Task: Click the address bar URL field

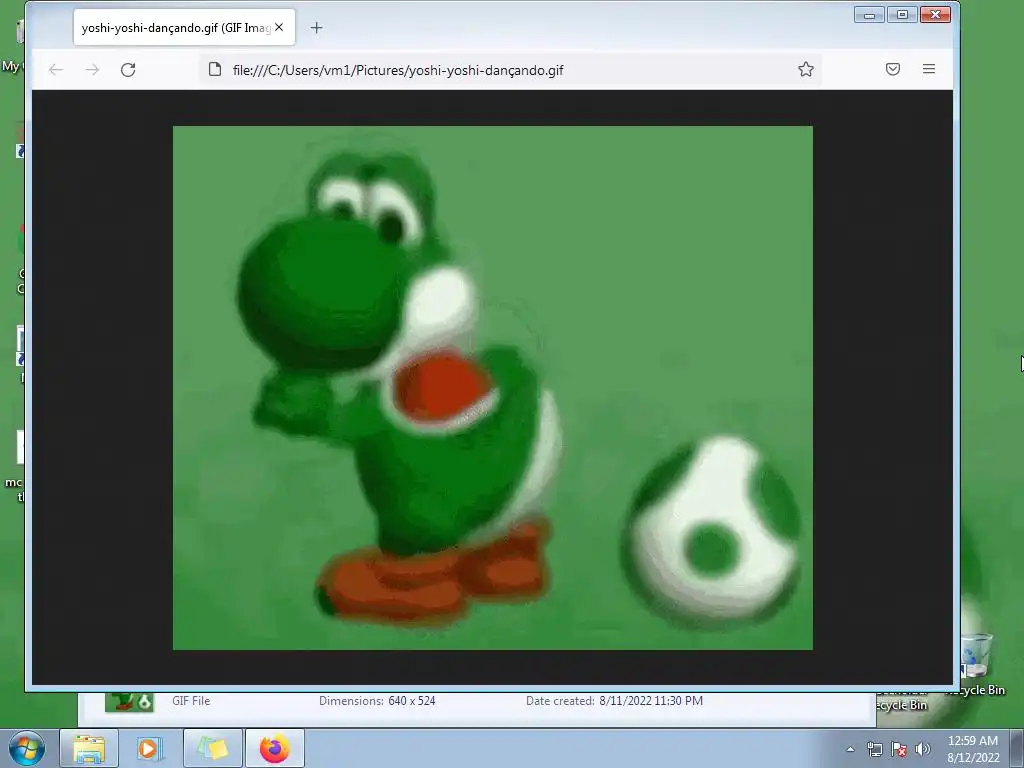Action: click(509, 70)
